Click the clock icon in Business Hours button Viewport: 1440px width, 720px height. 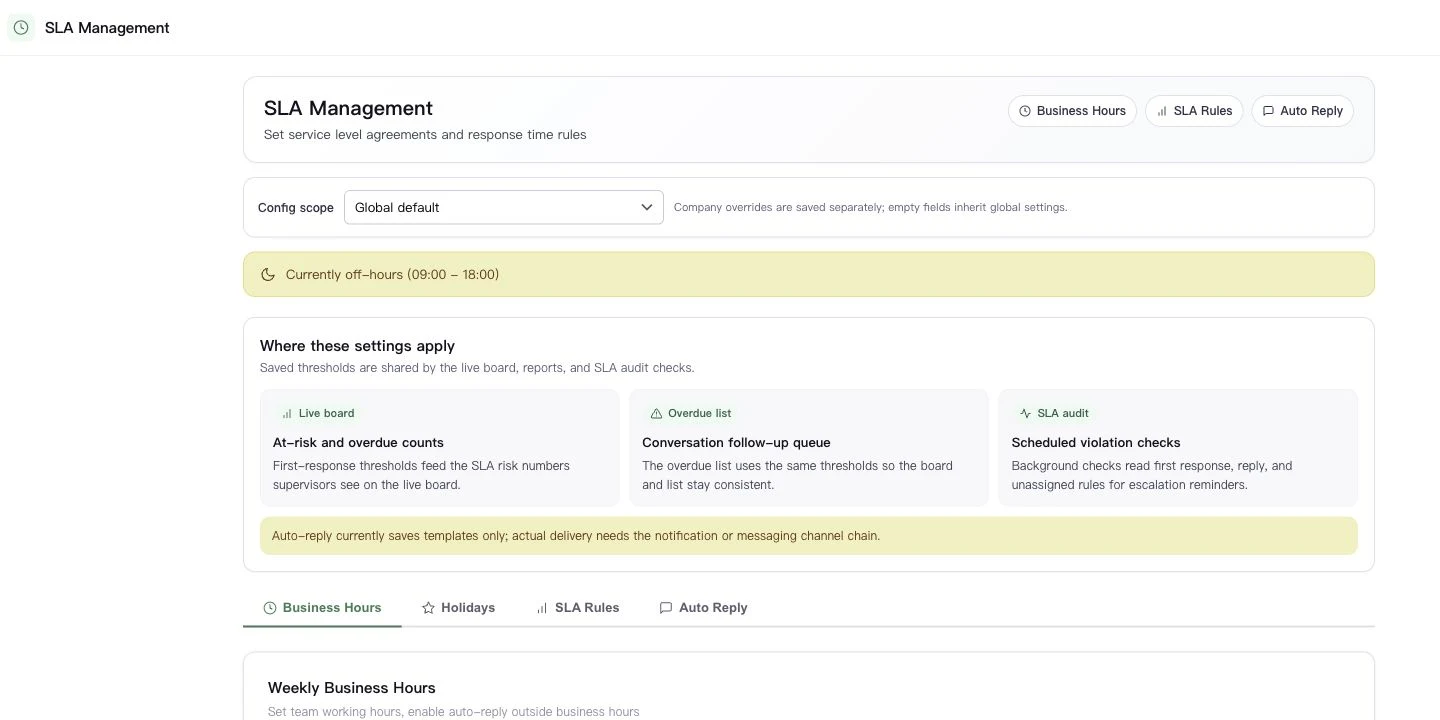coord(1024,111)
